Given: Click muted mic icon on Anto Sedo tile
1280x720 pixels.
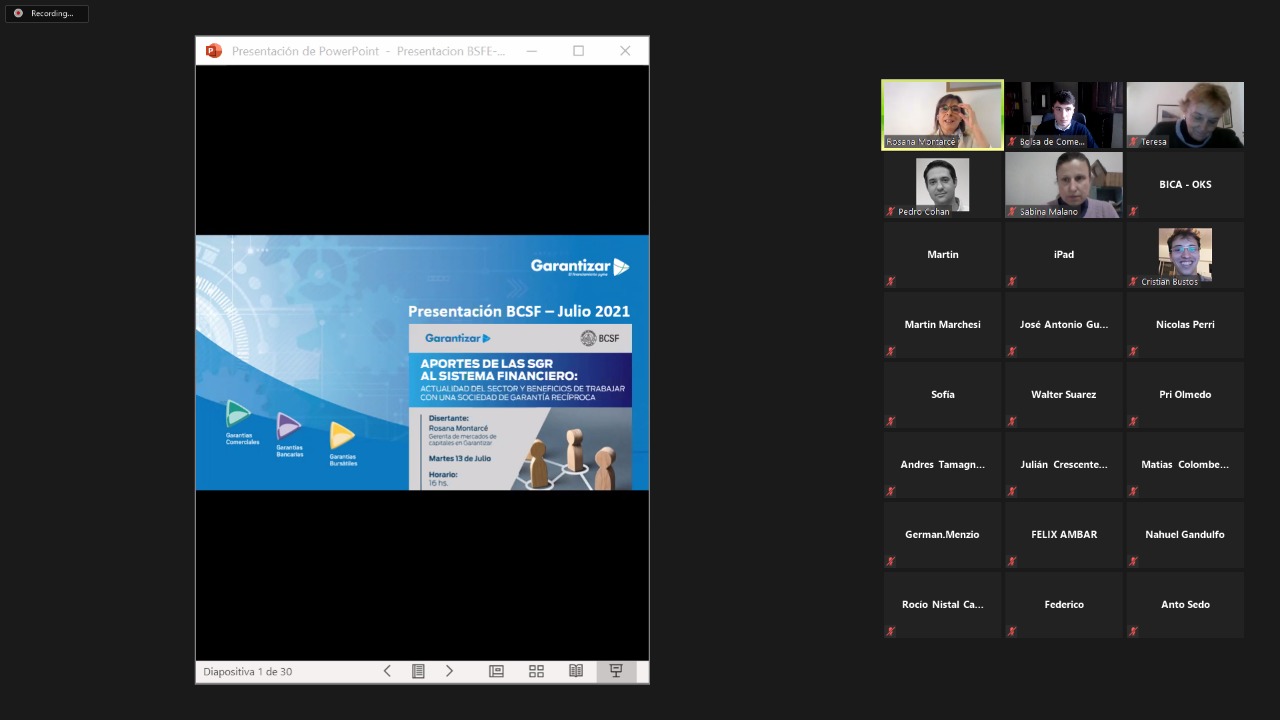Looking at the screenshot, I should (1133, 631).
